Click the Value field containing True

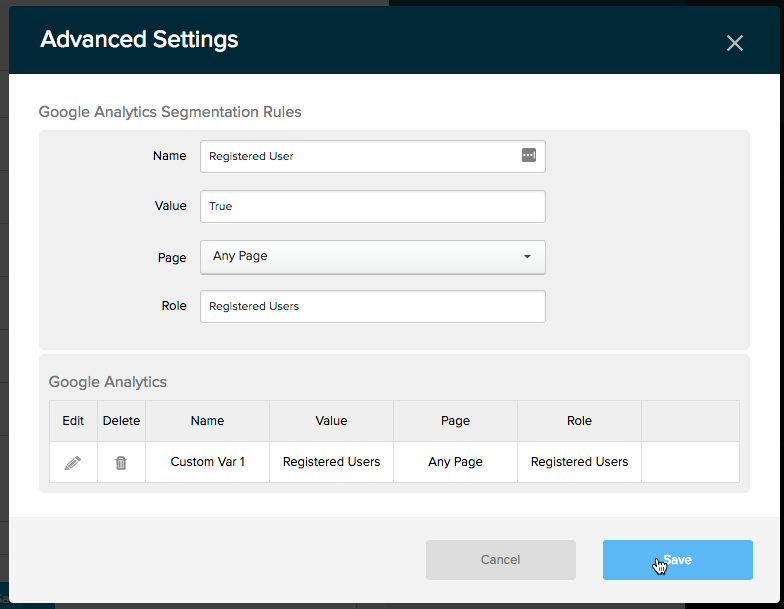372,207
